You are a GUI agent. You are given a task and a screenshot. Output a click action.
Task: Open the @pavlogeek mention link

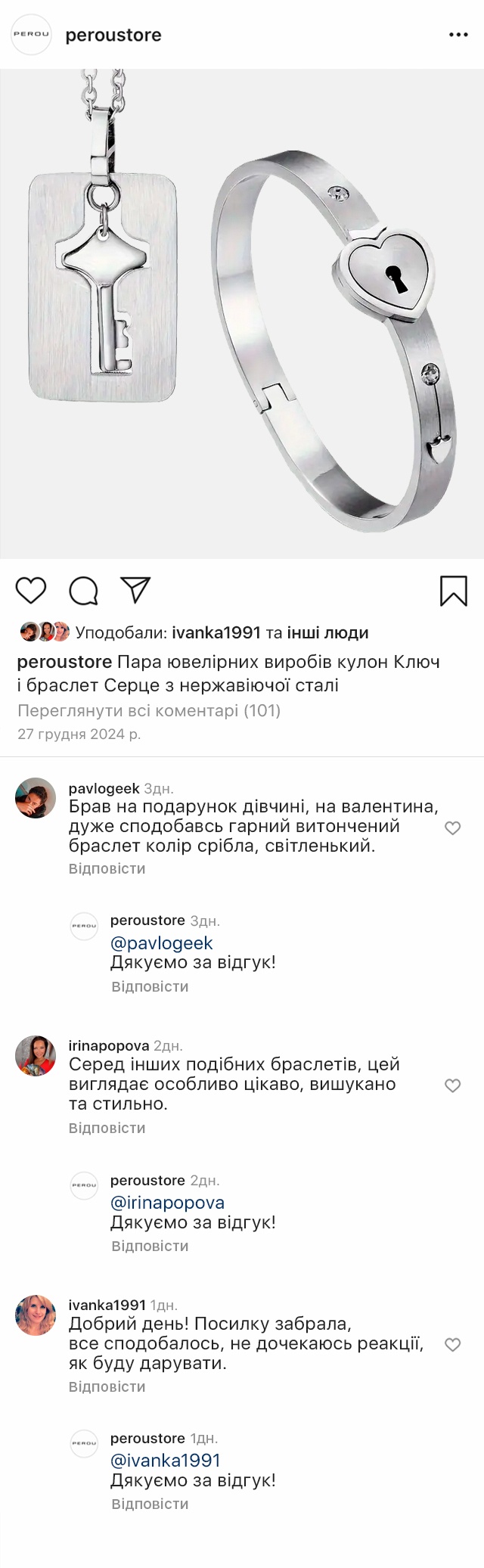162,943
